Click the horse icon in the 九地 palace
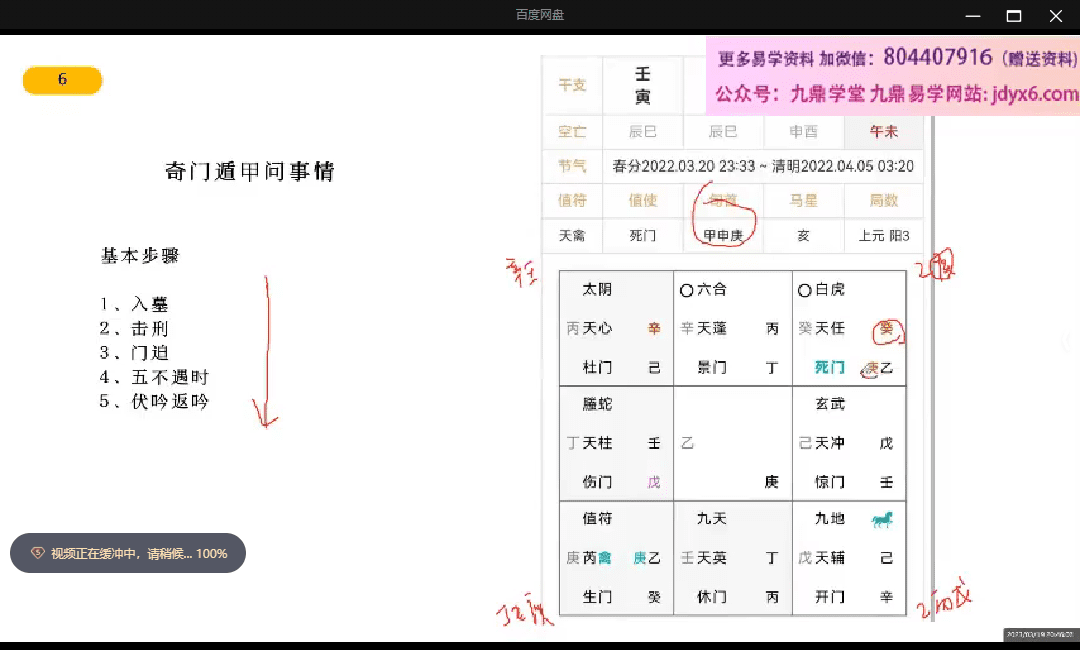Image resolution: width=1080 pixels, height=650 pixels. pos(881,519)
